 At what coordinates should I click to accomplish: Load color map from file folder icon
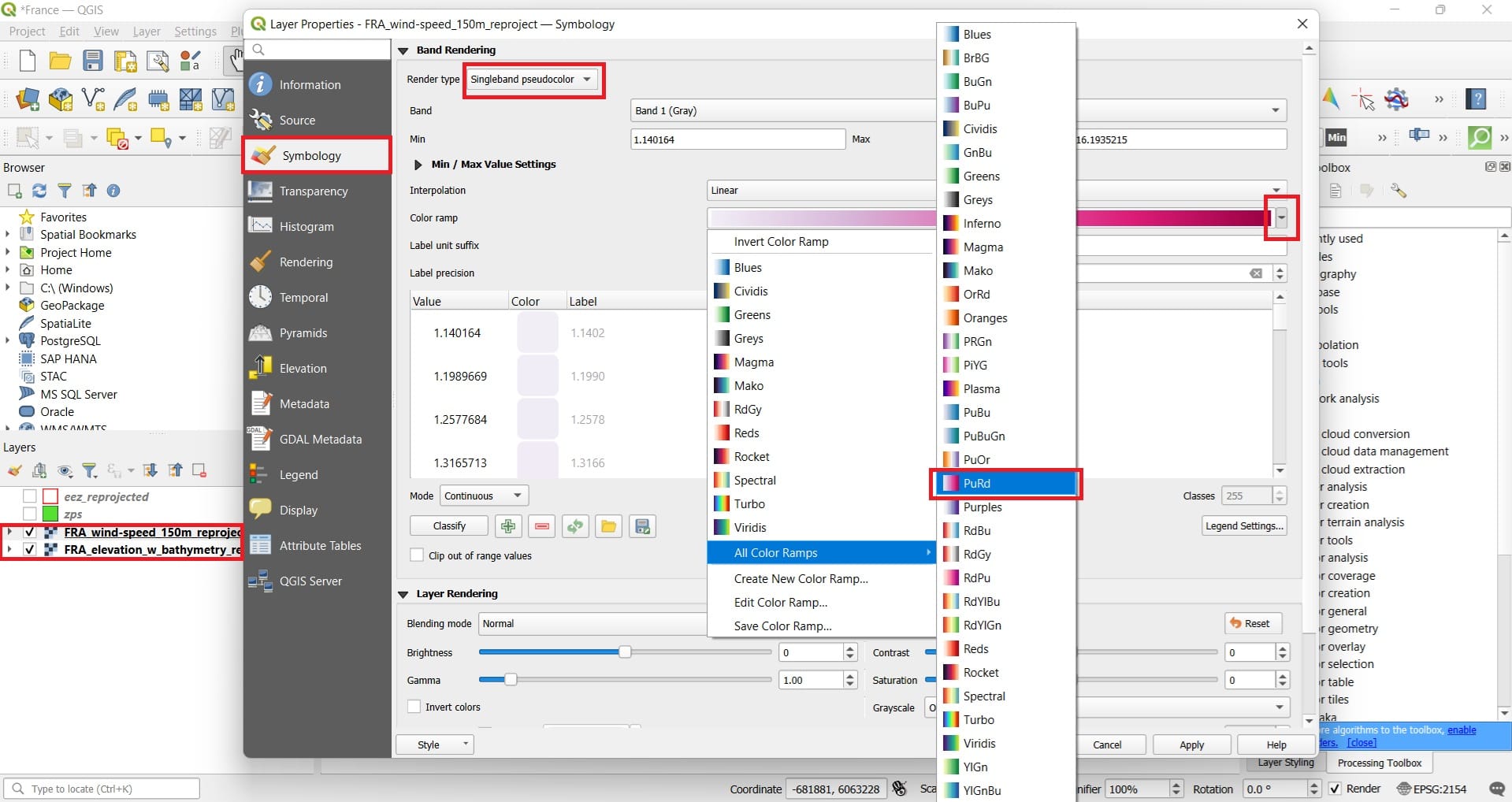(609, 526)
